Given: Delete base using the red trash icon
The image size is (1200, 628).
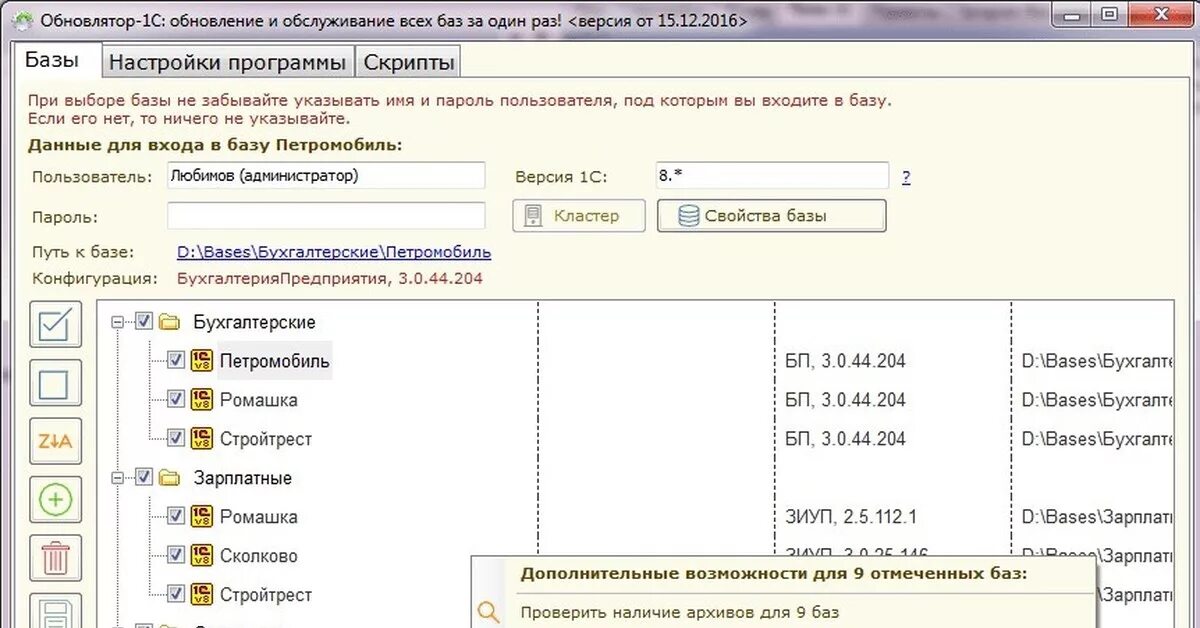Looking at the screenshot, I should (55, 557).
